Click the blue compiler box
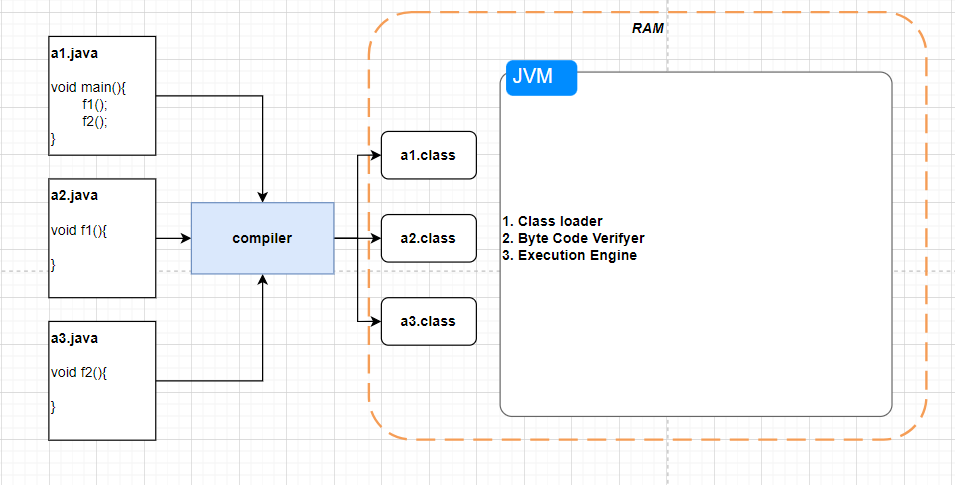 [262, 238]
